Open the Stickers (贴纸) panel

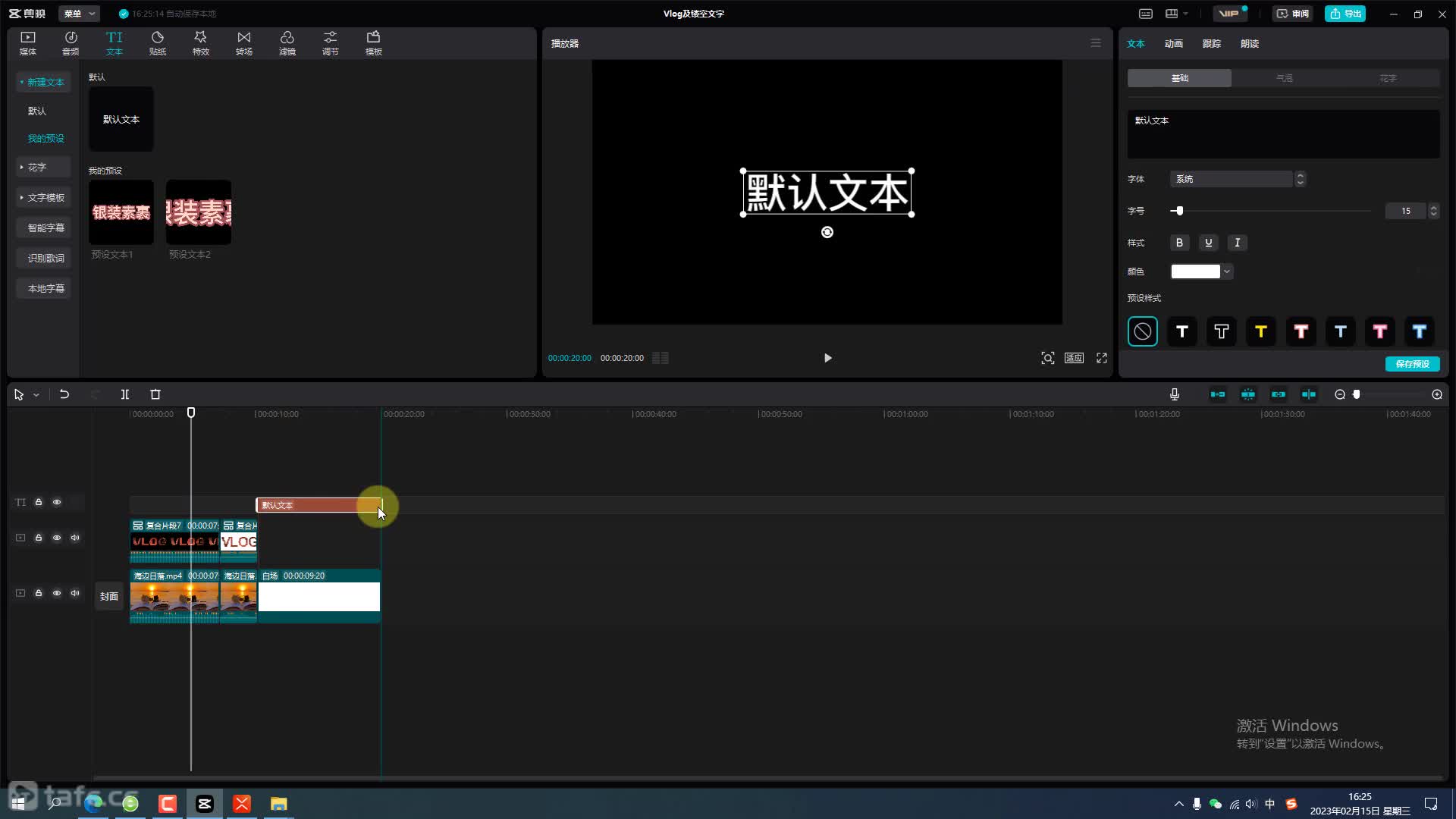158,43
